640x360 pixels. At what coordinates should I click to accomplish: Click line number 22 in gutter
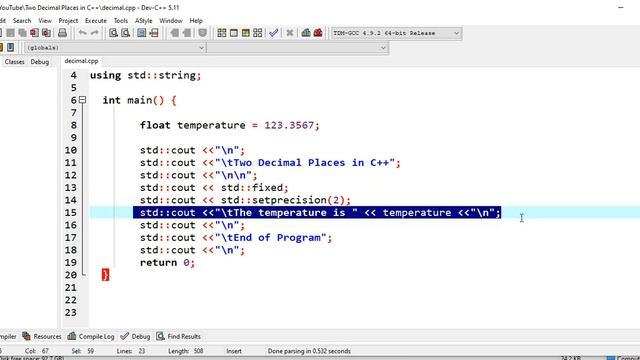[x=71, y=300]
